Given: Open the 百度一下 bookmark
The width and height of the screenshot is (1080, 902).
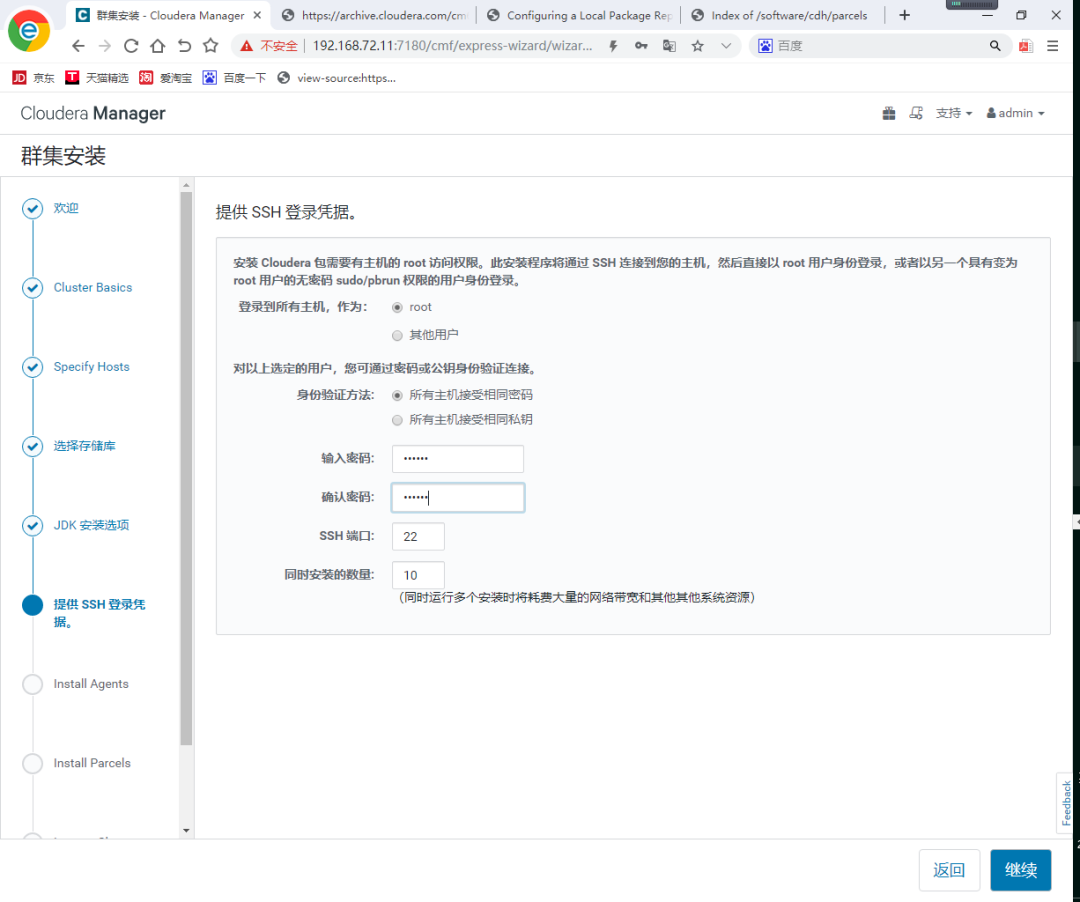Looking at the screenshot, I should tap(234, 78).
